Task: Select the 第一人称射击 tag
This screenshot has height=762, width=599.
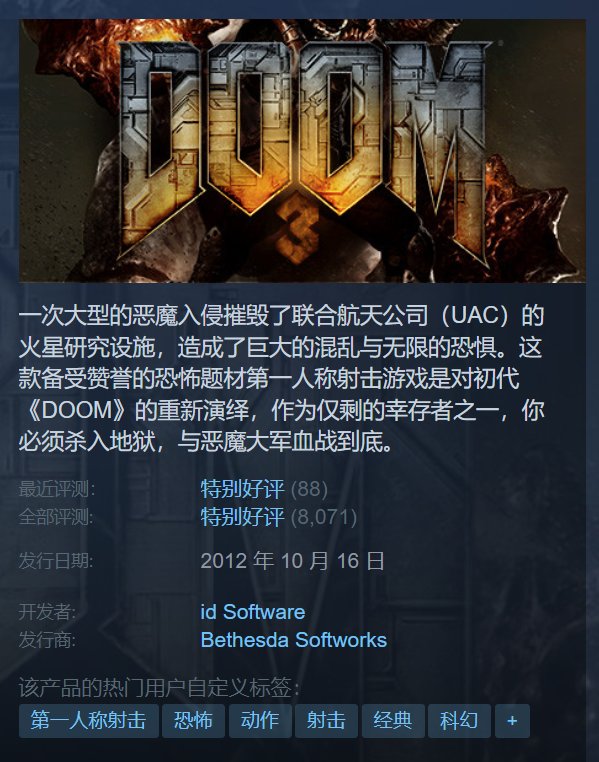Action: coord(89,721)
